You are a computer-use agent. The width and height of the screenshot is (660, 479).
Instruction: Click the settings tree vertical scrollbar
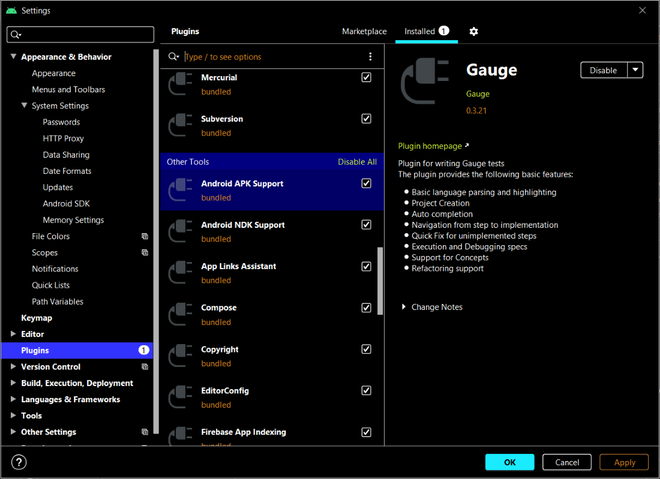pos(156,242)
